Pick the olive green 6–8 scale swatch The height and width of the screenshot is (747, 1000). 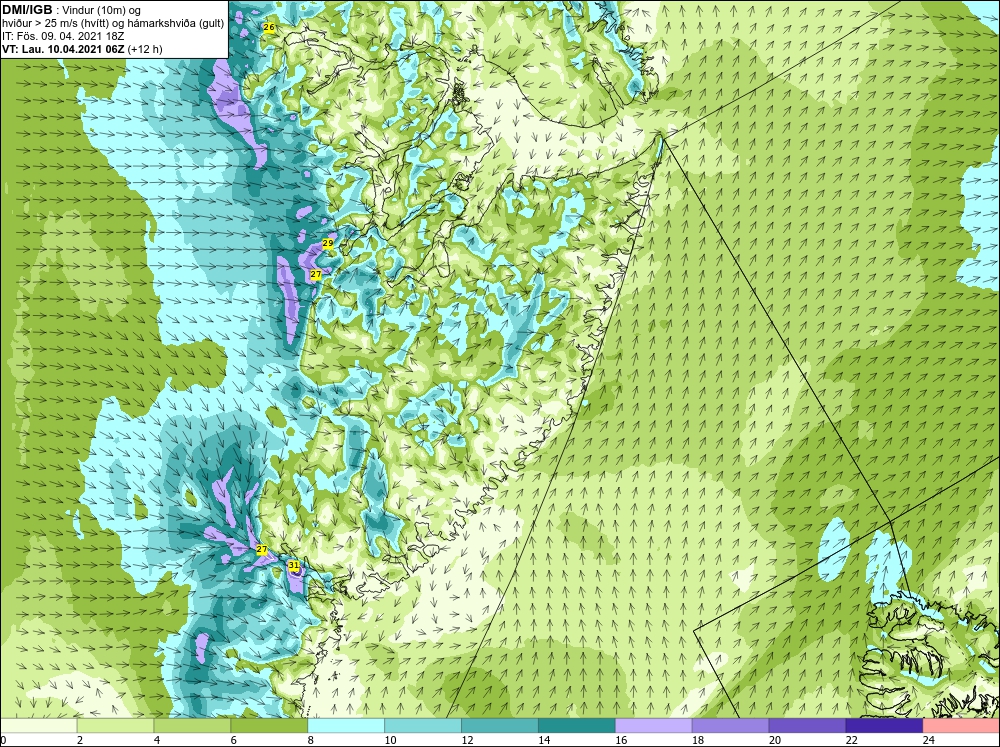click(269, 725)
